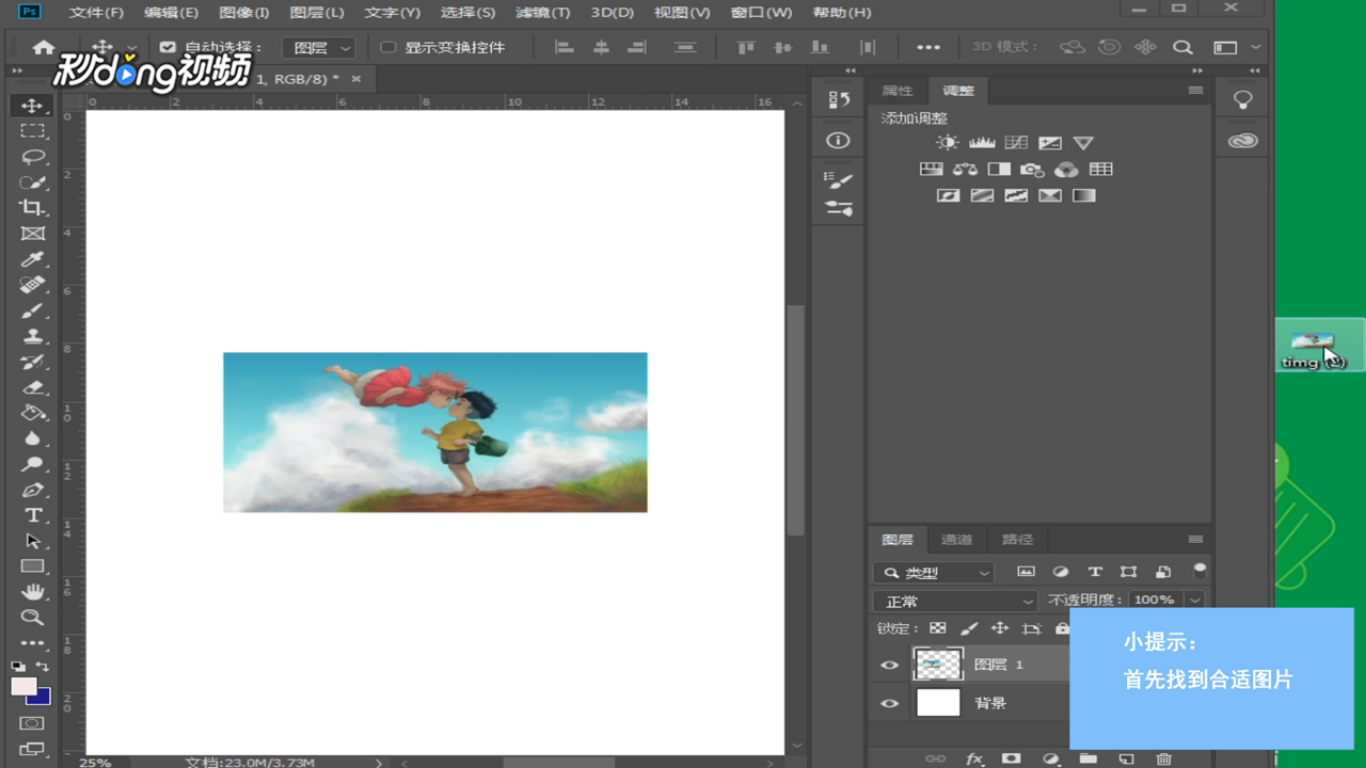Viewport: 1366px width, 768px height.
Task: Add a Curves adjustment
Action: [1016, 143]
